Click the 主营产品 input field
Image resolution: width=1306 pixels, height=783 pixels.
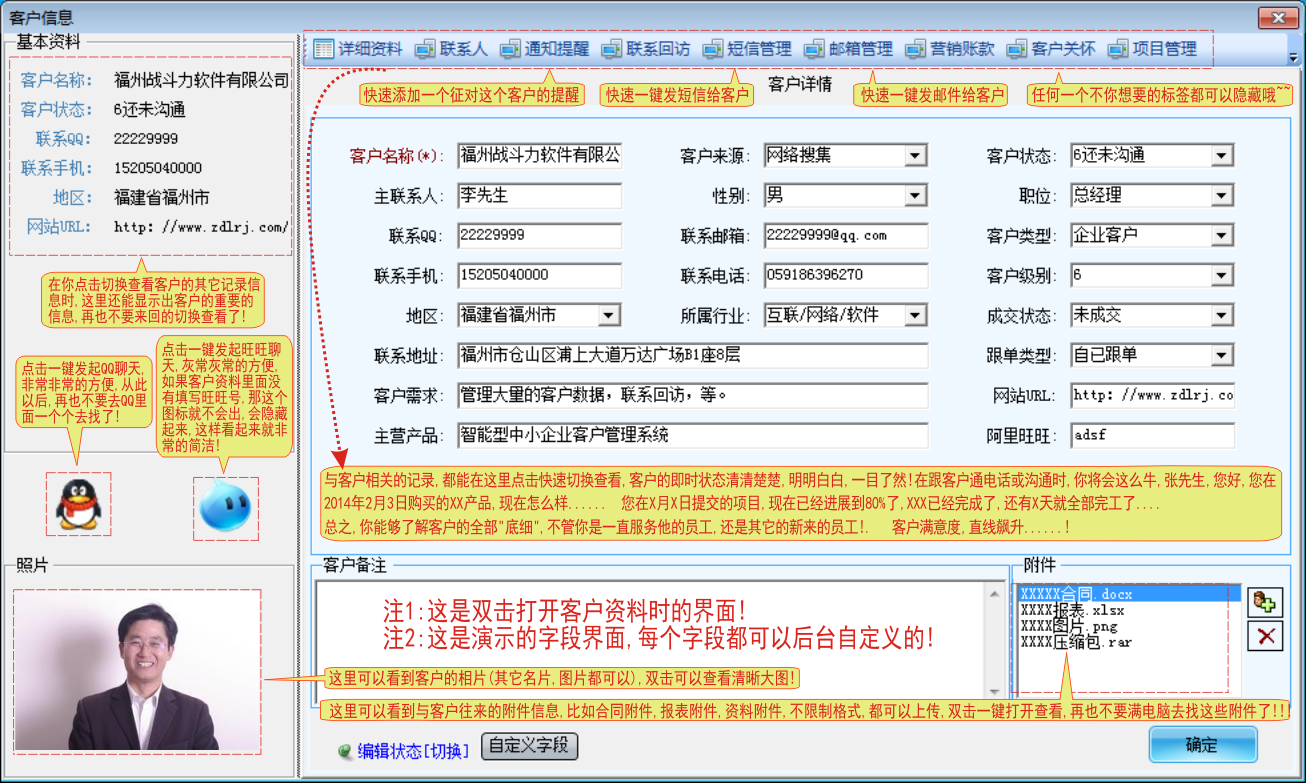693,436
